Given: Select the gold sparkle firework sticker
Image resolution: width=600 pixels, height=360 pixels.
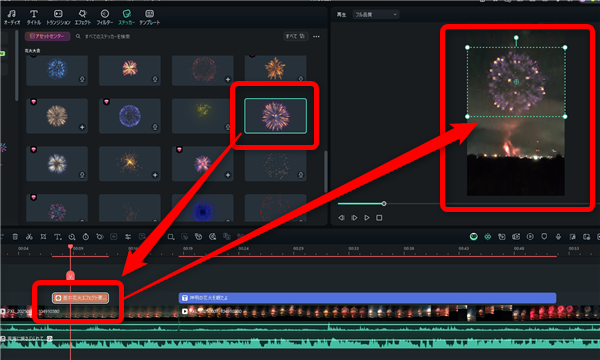Looking at the screenshot, I should (130, 164).
